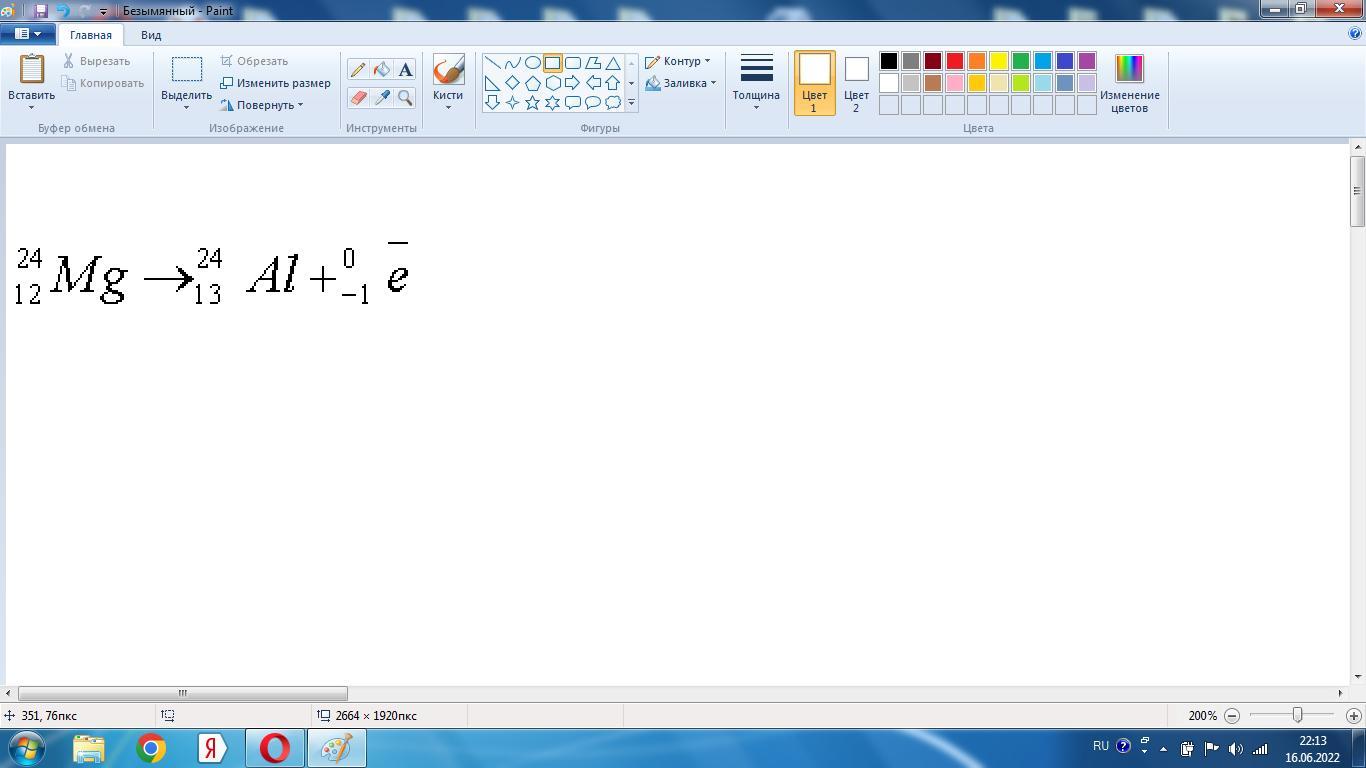Choose the Hexagon shape

pyautogui.click(x=552, y=83)
